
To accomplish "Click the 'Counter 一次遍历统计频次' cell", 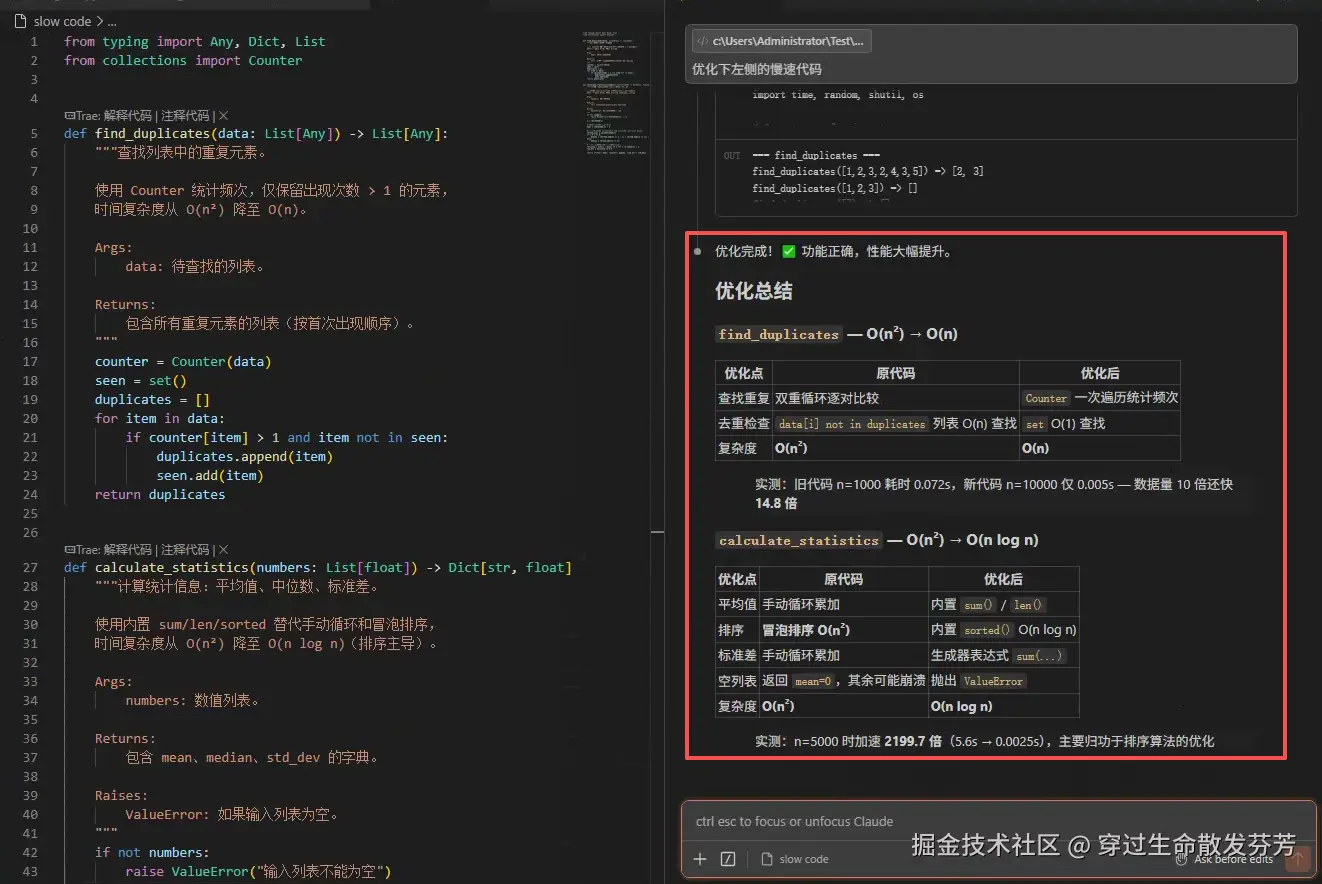I will pyautogui.click(x=1100, y=398).
